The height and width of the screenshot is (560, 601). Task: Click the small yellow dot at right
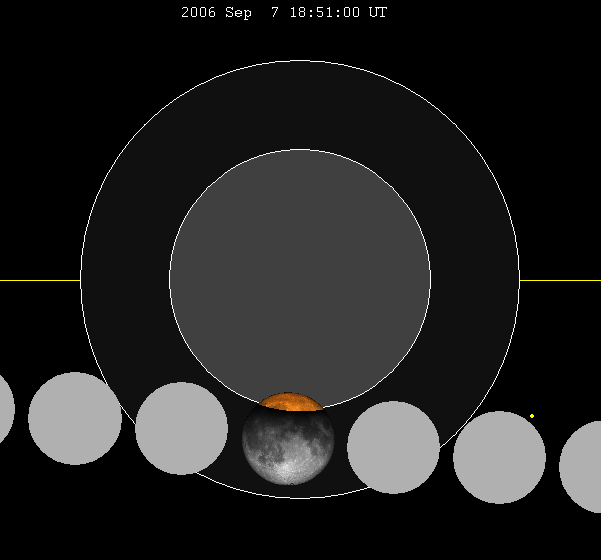click(x=532, y=416)
